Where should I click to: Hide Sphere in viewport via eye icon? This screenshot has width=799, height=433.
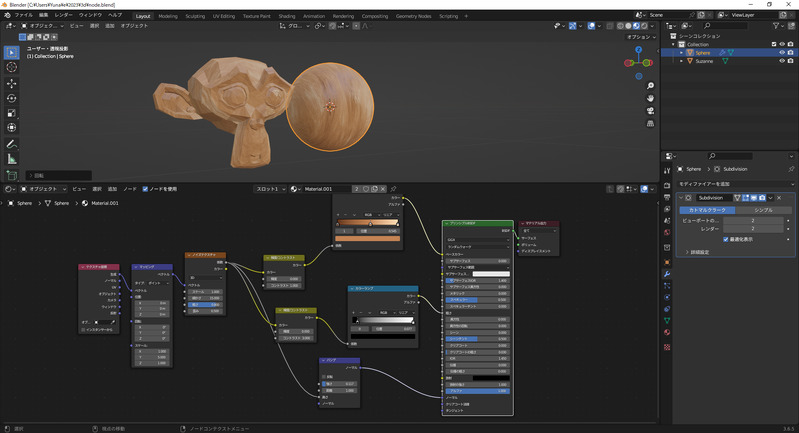click(x=782, y=52)
